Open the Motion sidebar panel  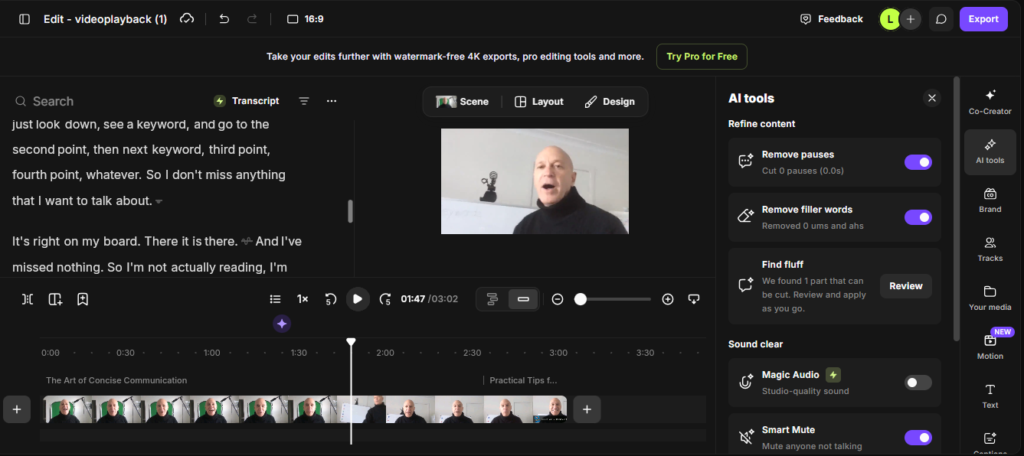tap(989, 347)
